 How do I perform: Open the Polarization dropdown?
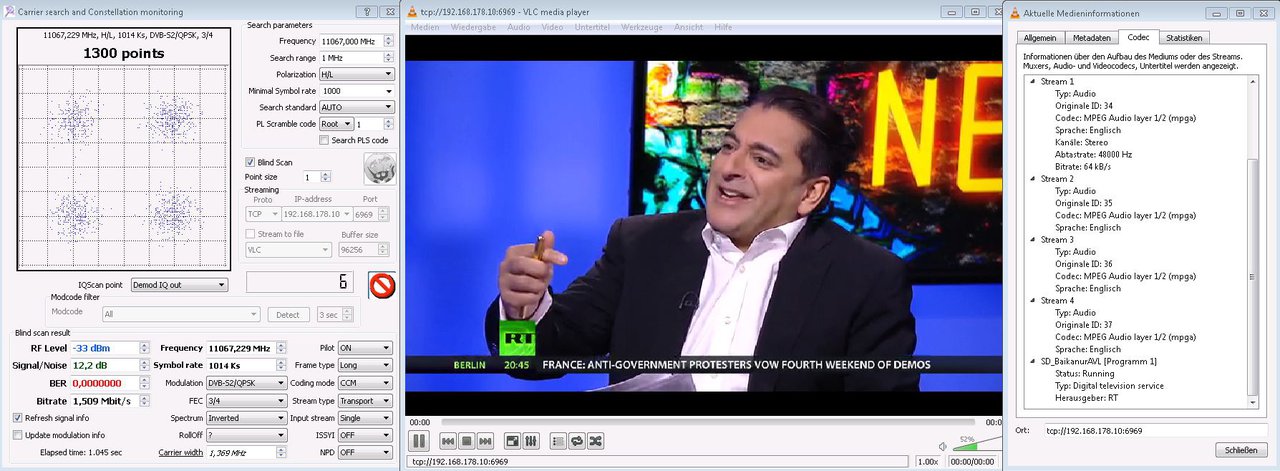(356, 75)
